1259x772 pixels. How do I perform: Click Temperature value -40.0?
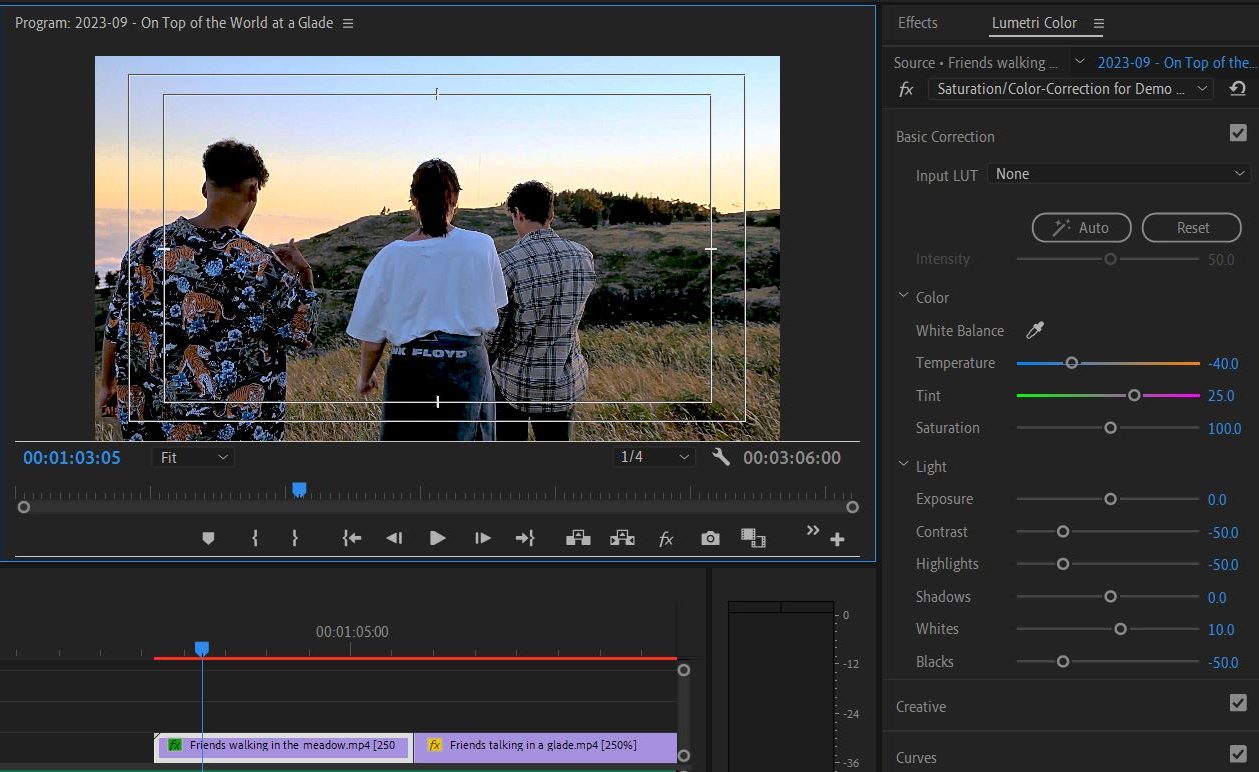(1223, 363)
